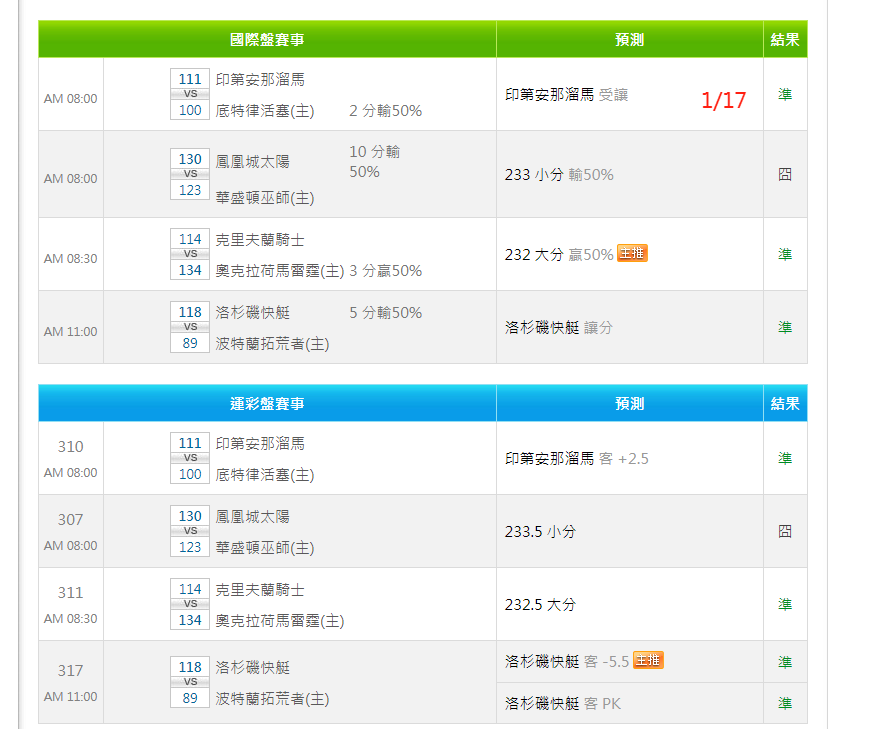Click 波特蘭拓荒者(主) in the 國際盤 table
The height and width of the screenshot is (729, 891).
272,343
